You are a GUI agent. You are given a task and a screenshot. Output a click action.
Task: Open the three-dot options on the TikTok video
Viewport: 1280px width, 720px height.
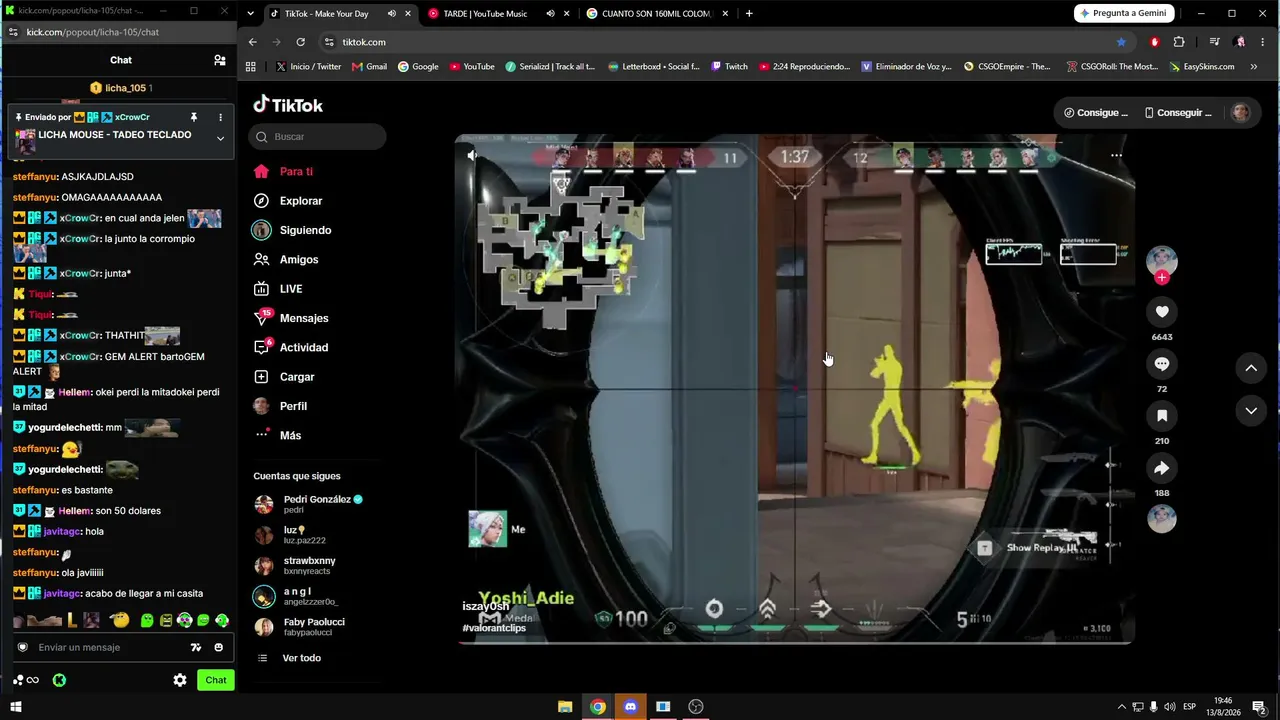1116,155
